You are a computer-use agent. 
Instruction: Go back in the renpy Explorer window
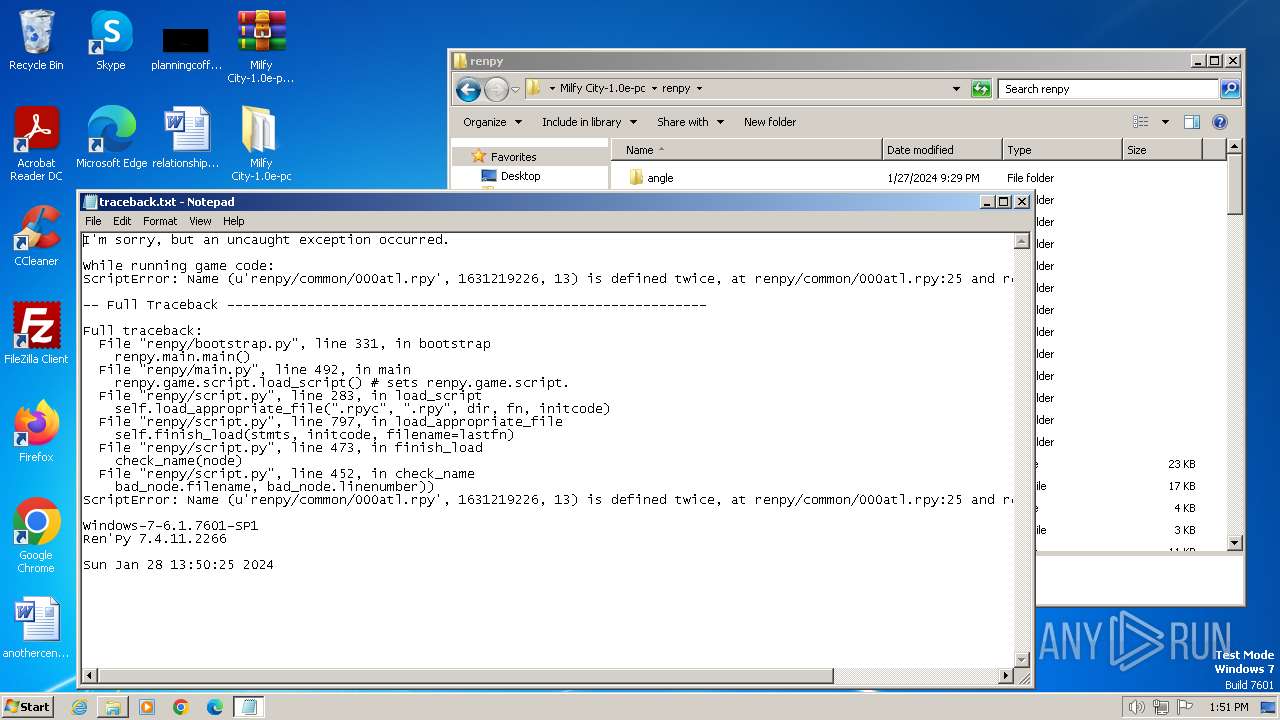468,89
